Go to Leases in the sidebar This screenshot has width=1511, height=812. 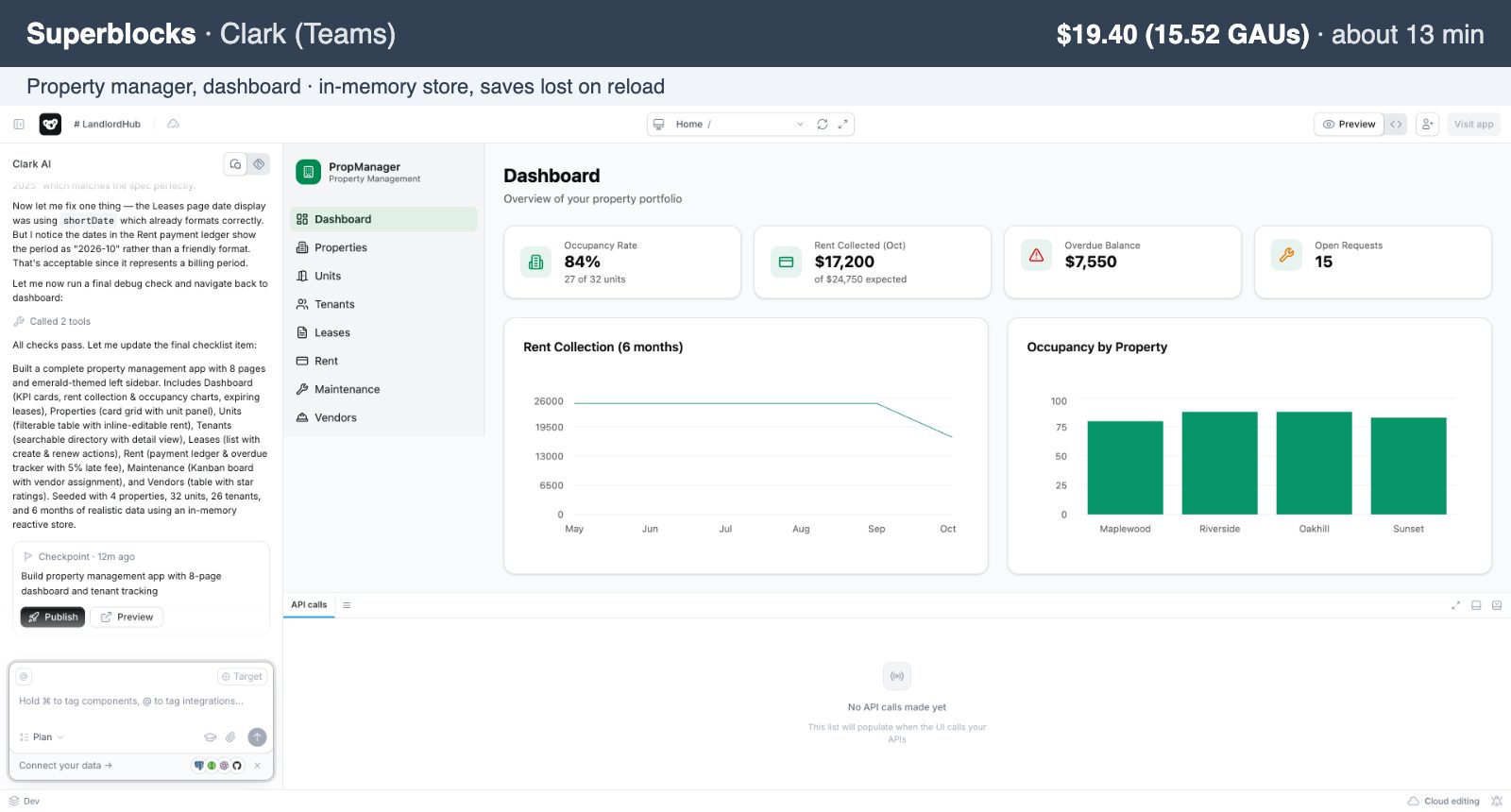click(x=383, y=332)
